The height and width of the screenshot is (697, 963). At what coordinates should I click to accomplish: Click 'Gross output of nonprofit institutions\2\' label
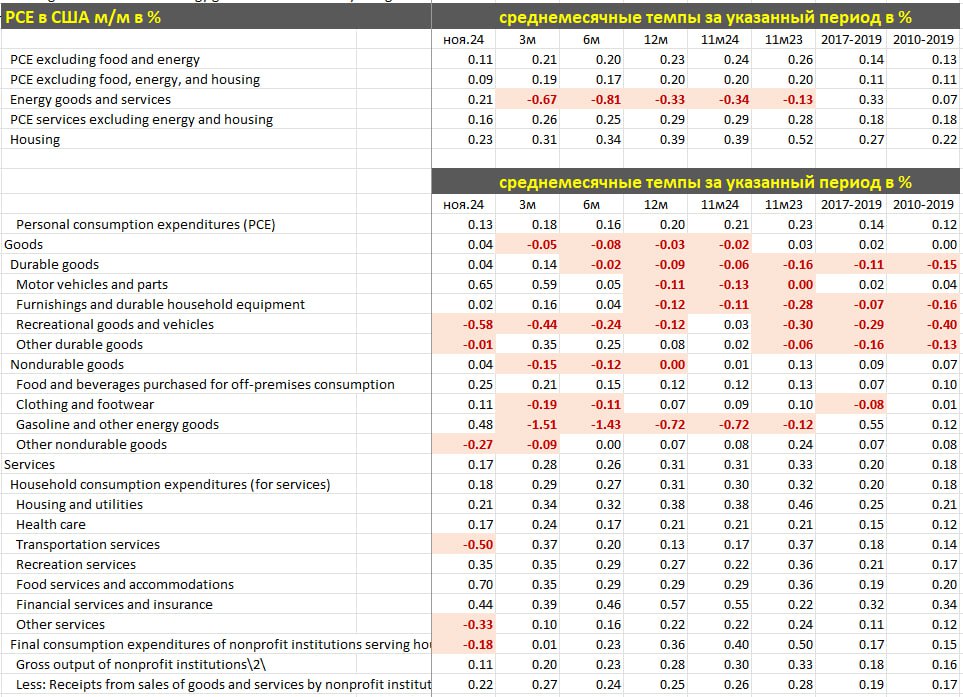(x=141, y=665)
